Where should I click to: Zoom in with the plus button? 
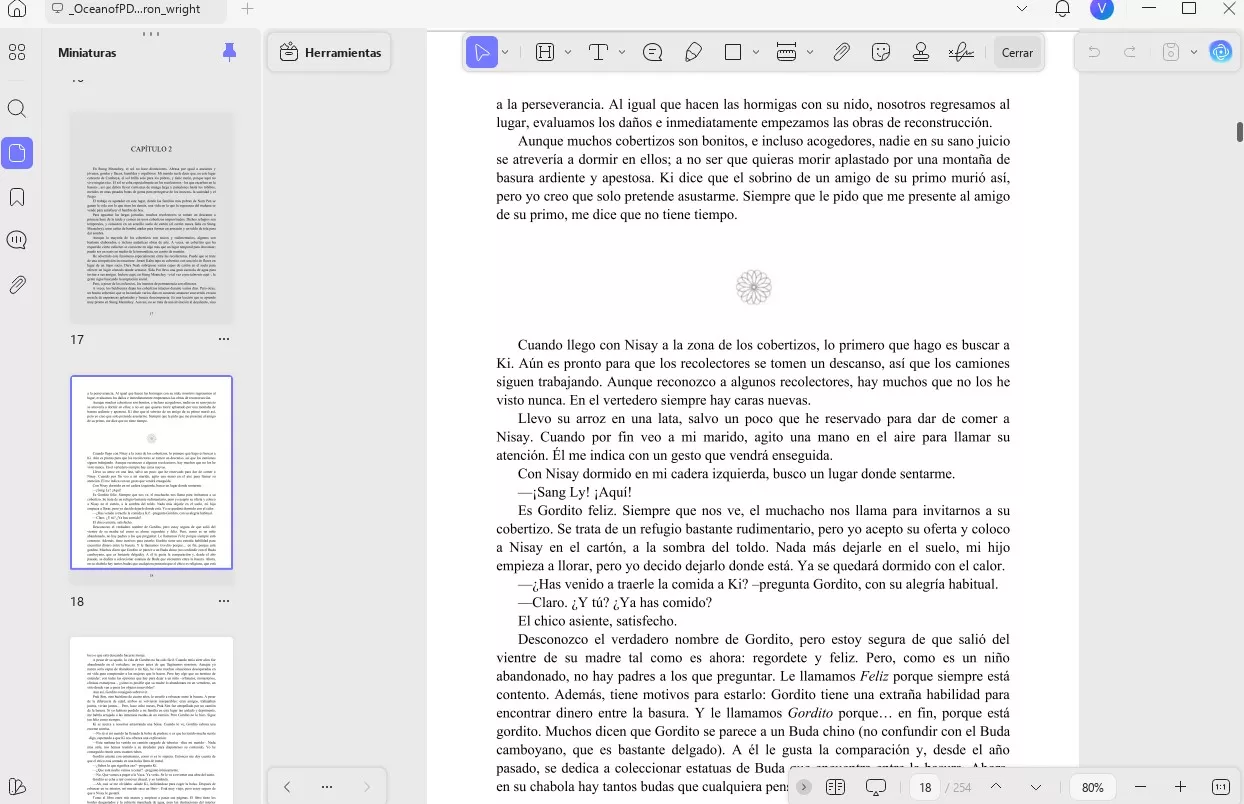pos(1180,787)
